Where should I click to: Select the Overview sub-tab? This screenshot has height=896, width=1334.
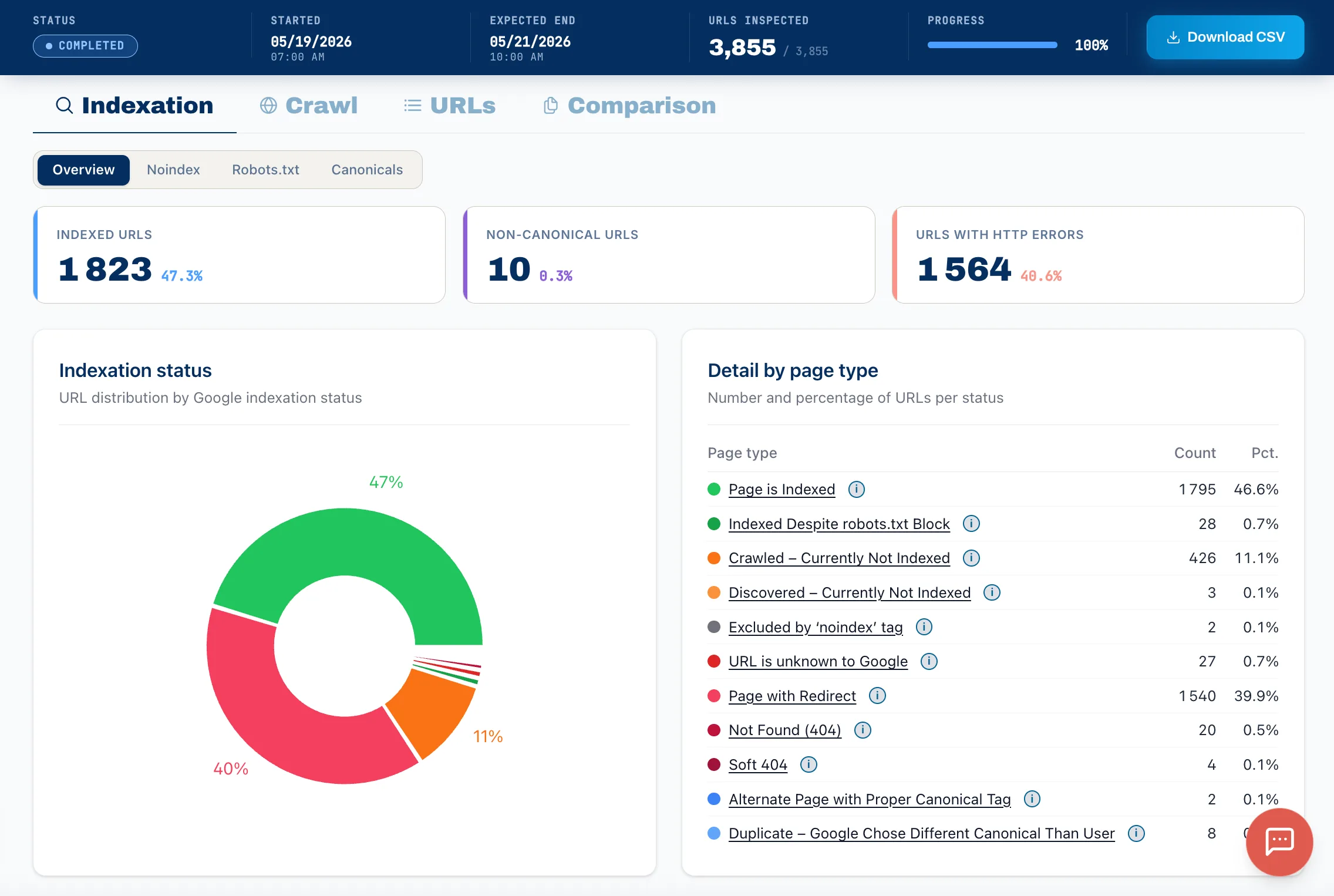click(x=83, y=170)
